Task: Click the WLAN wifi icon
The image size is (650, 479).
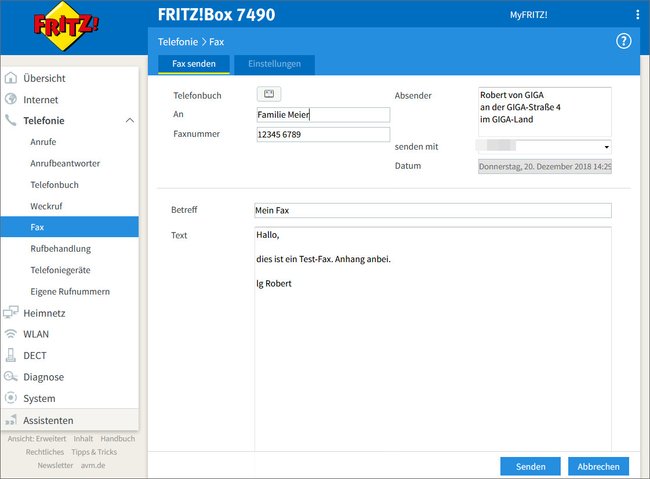Action: click(11, 334)
